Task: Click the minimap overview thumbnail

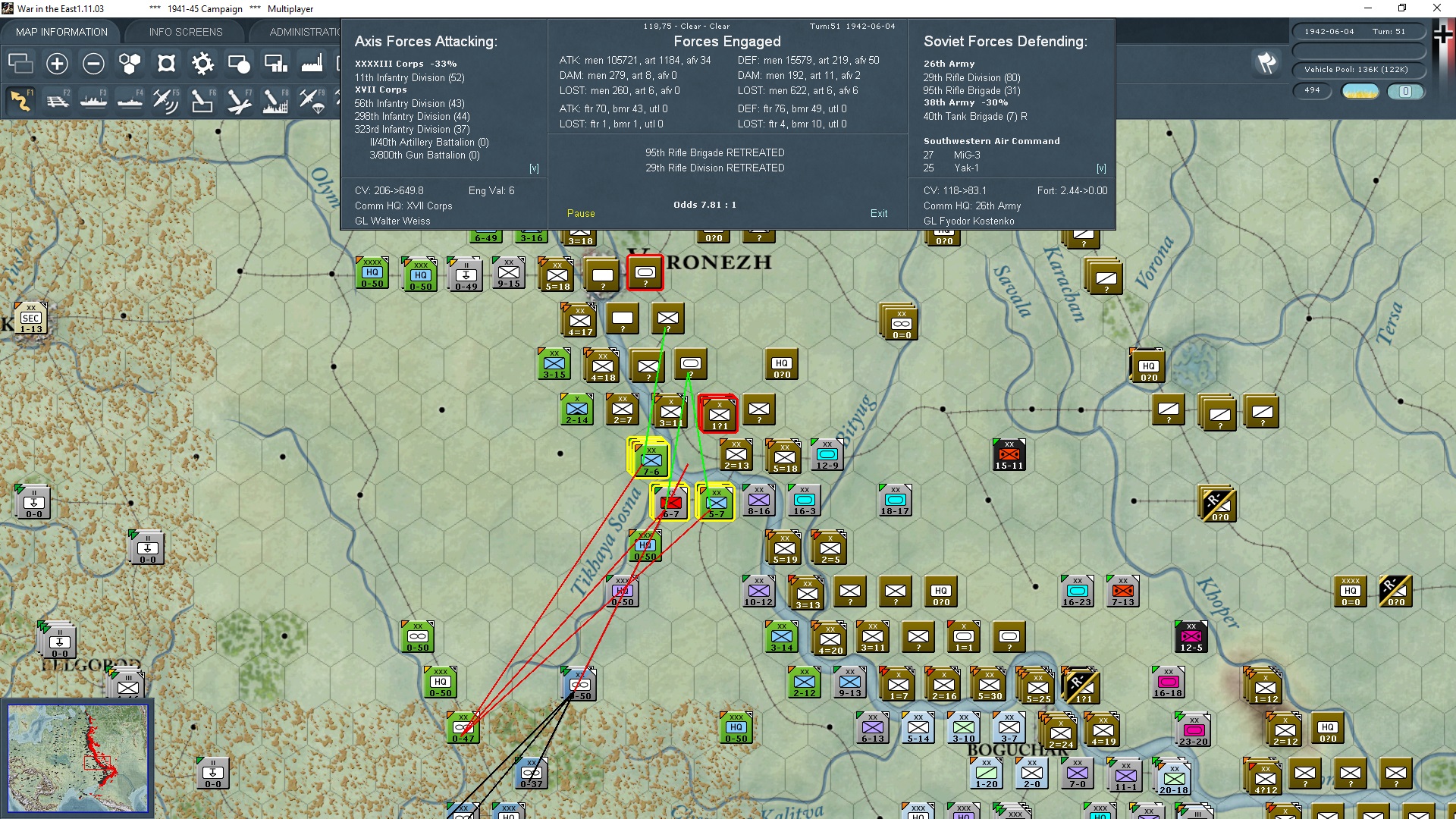Action: 77,758
